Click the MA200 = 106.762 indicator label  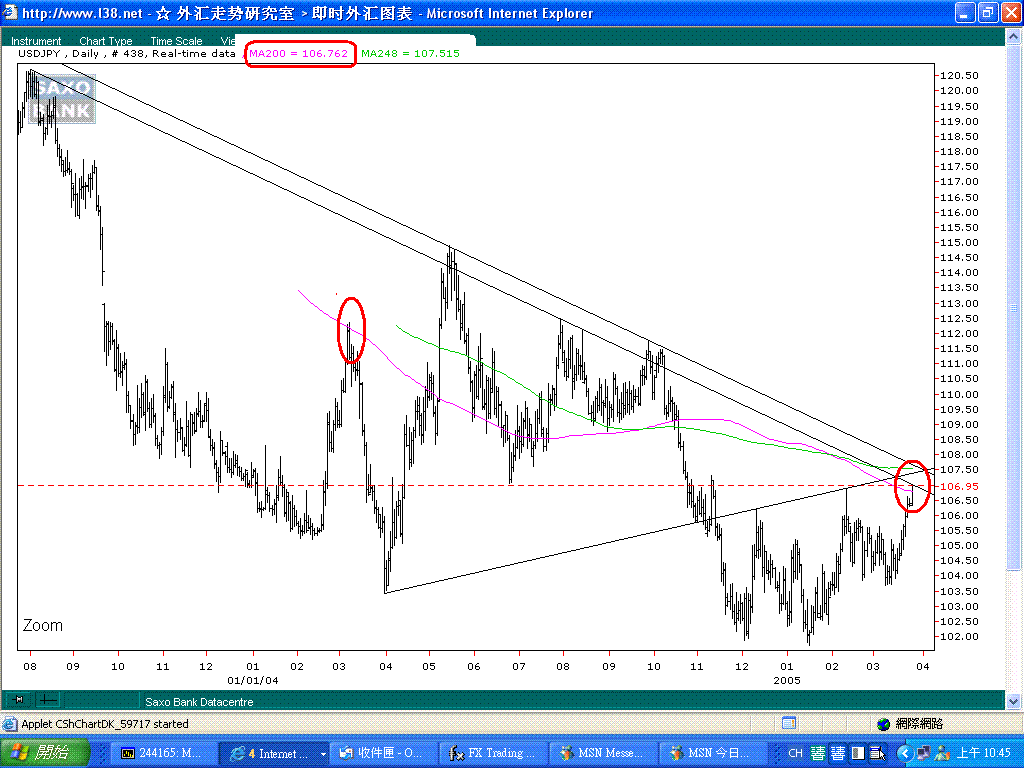tap(298, 54)
